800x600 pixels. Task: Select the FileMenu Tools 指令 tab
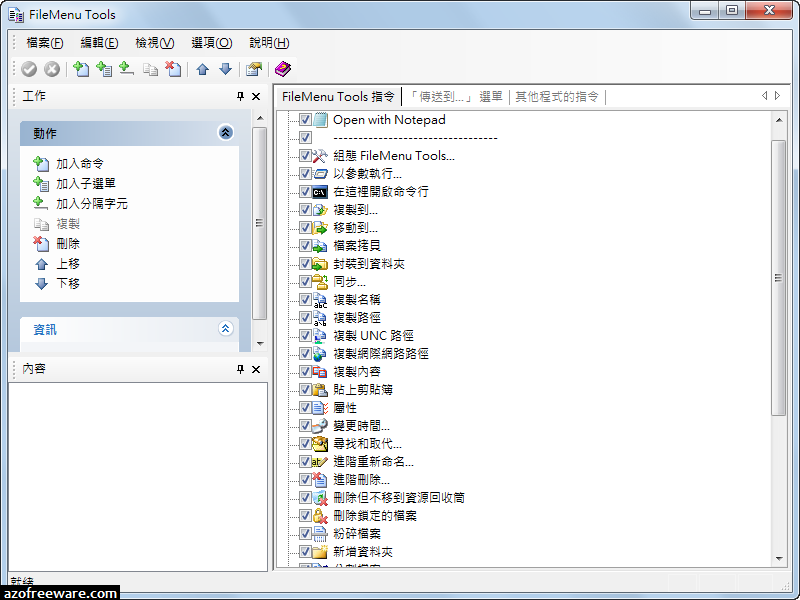(338, 96)
